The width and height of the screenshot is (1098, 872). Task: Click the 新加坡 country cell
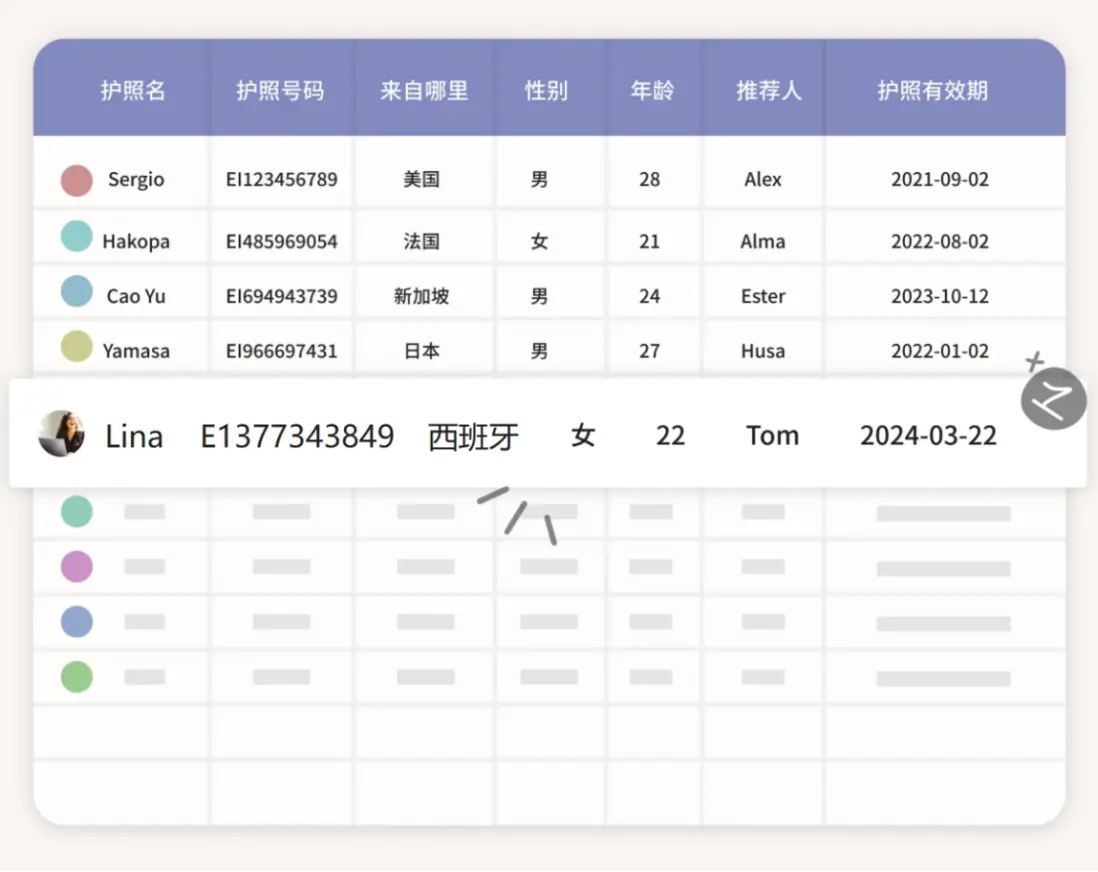pyautogui.click(x=422, y=296)
